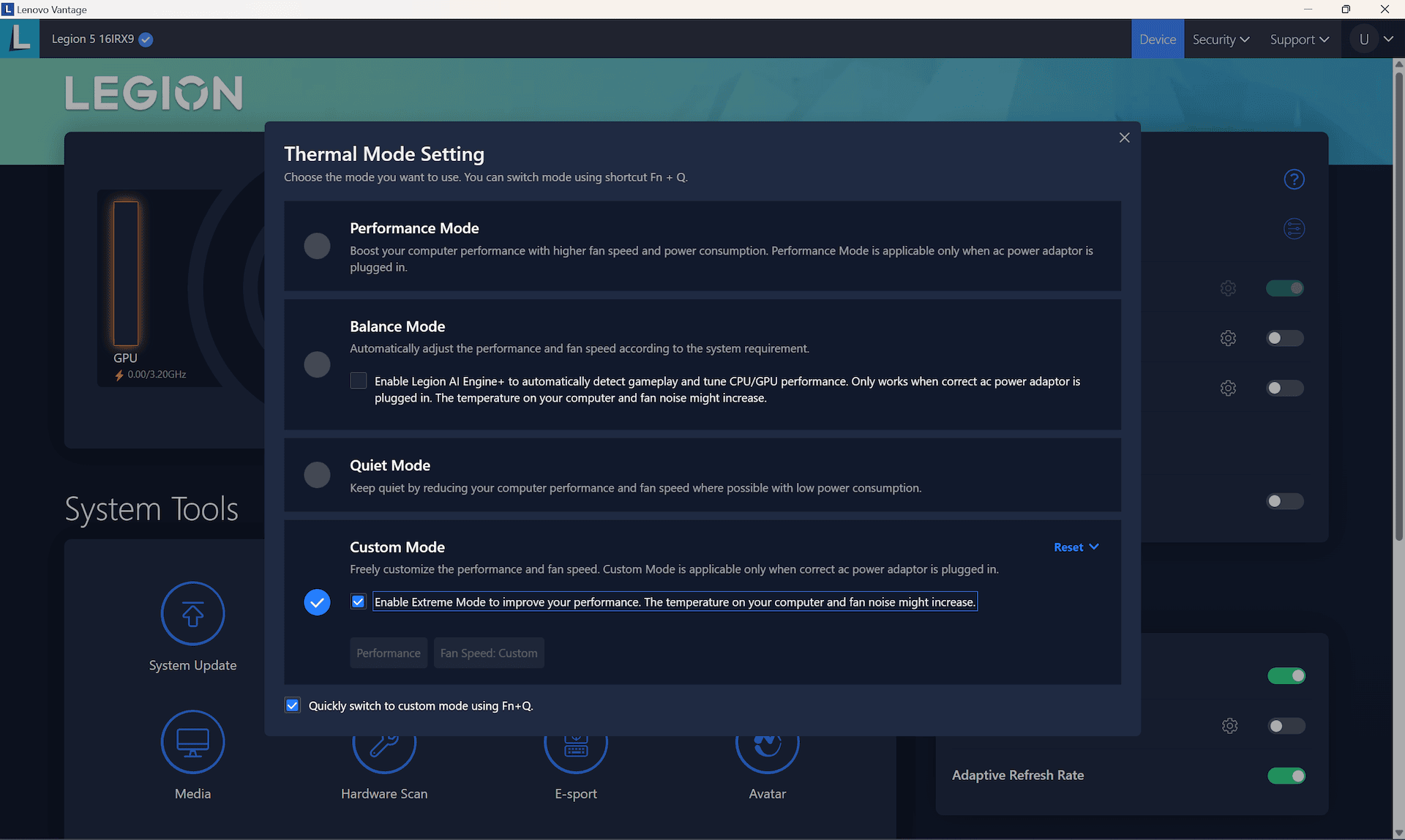Select Performance Mode radio button
This screenshot has width=1405, height=840.
[x=317, y=246]
